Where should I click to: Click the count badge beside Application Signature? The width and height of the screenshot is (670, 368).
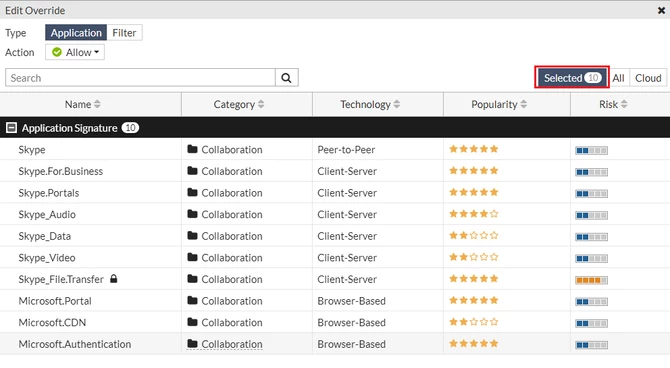coord(130,128)
